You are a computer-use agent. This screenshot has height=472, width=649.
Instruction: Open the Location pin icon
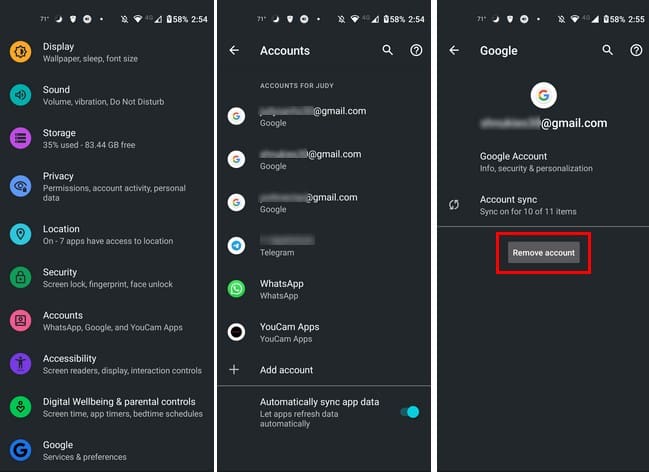click(x=20, y=234)
